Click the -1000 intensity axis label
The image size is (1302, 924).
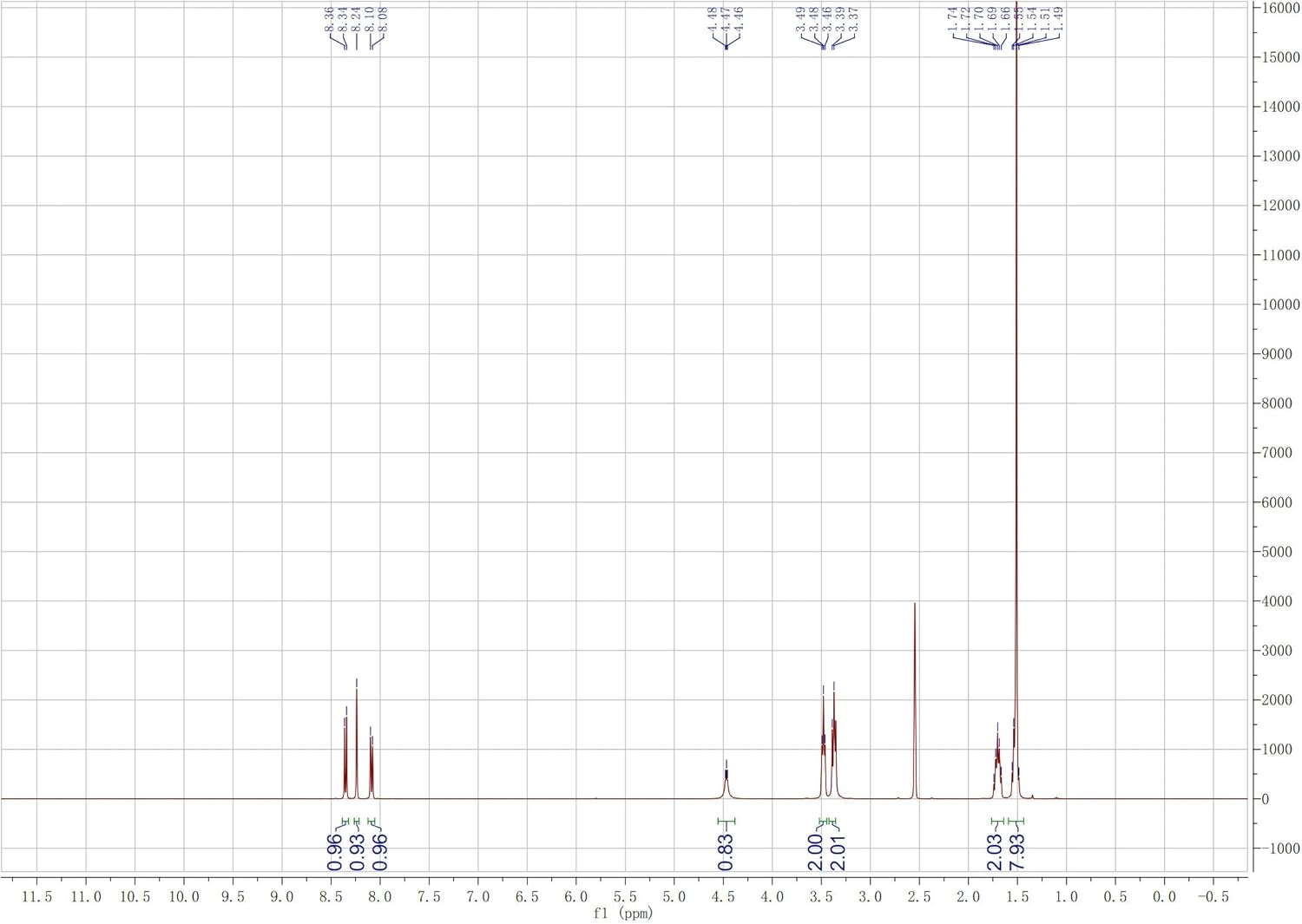[1279, 848]
